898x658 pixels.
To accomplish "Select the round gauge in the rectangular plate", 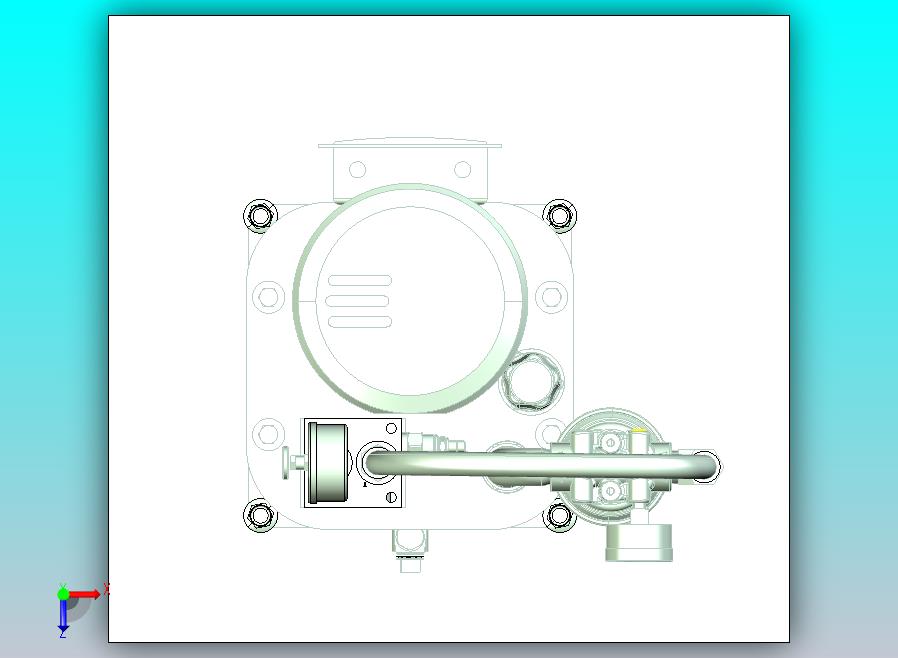I will pyautogui.click(x=328, y=463).
